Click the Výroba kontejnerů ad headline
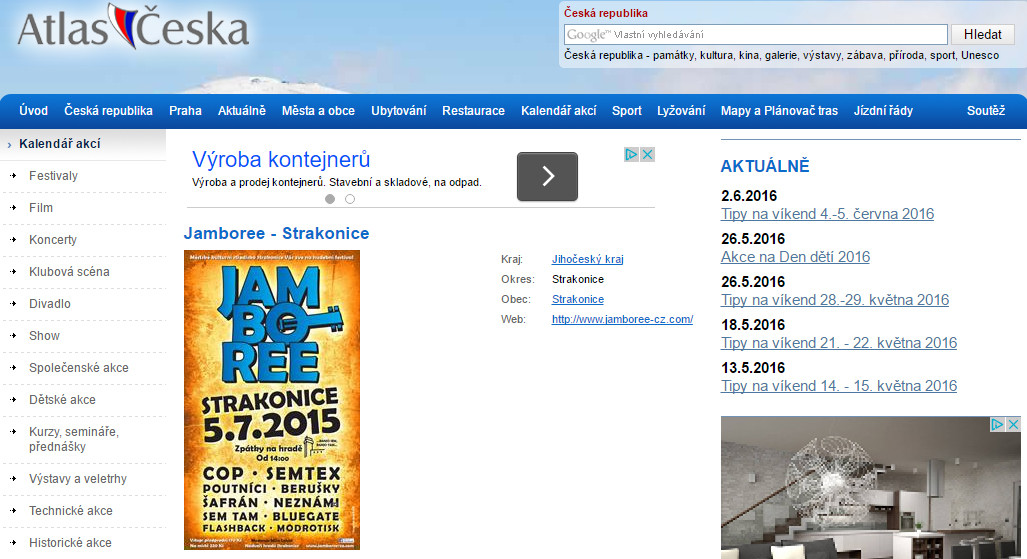 coord(281,159)
